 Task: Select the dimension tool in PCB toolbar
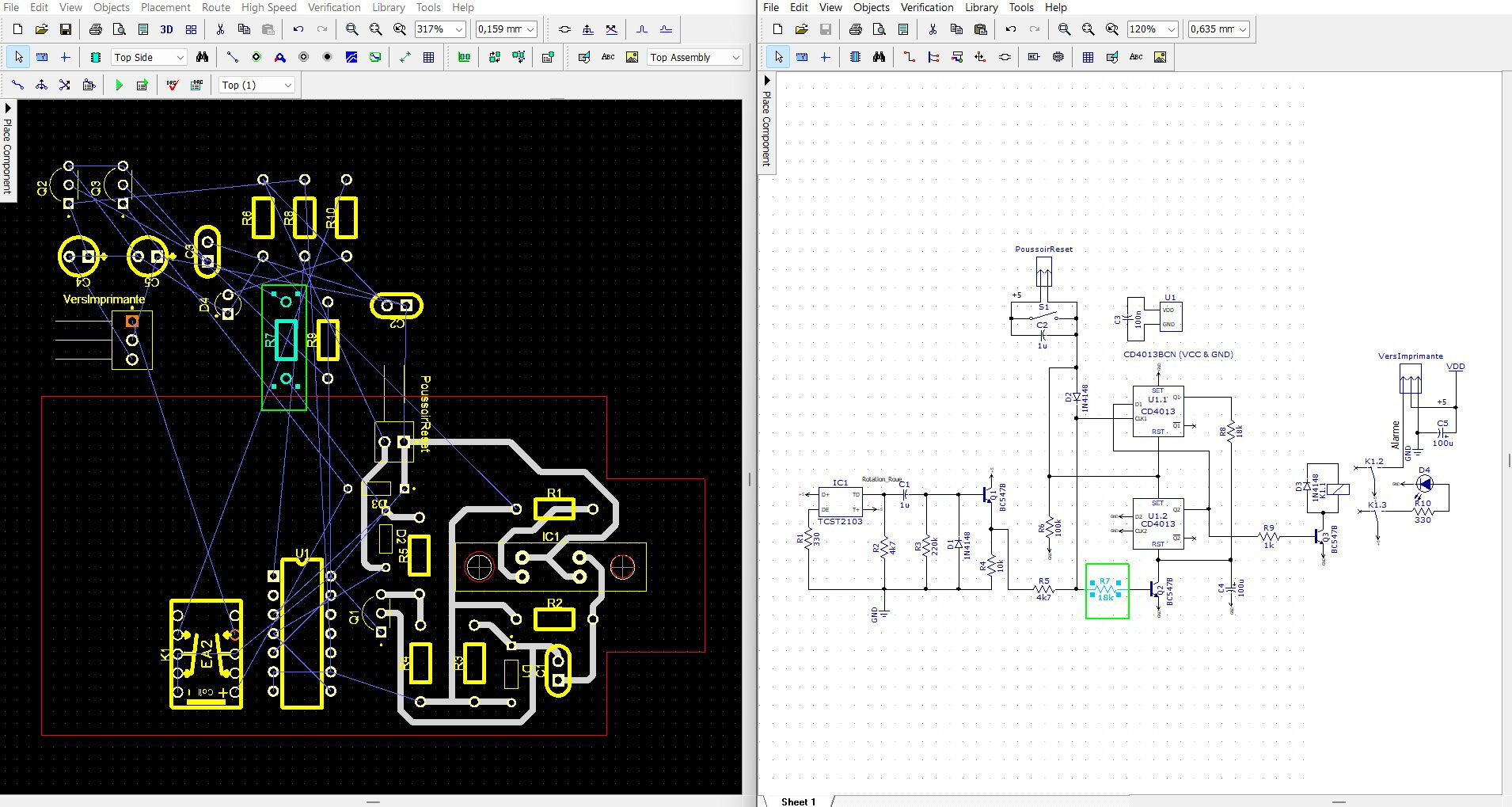pos(405,57)
